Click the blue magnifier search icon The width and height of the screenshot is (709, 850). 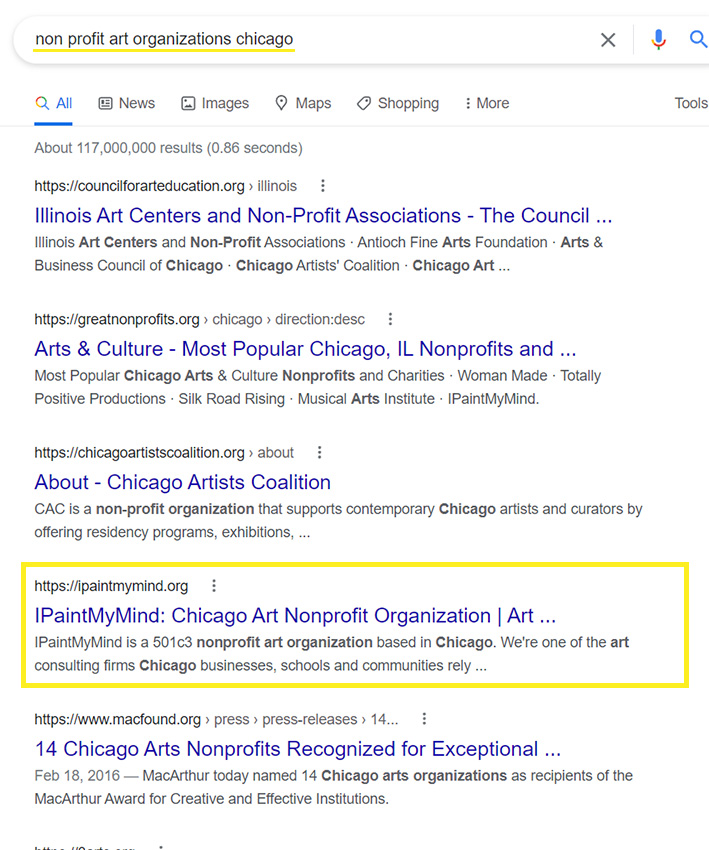tap(698, 40)
